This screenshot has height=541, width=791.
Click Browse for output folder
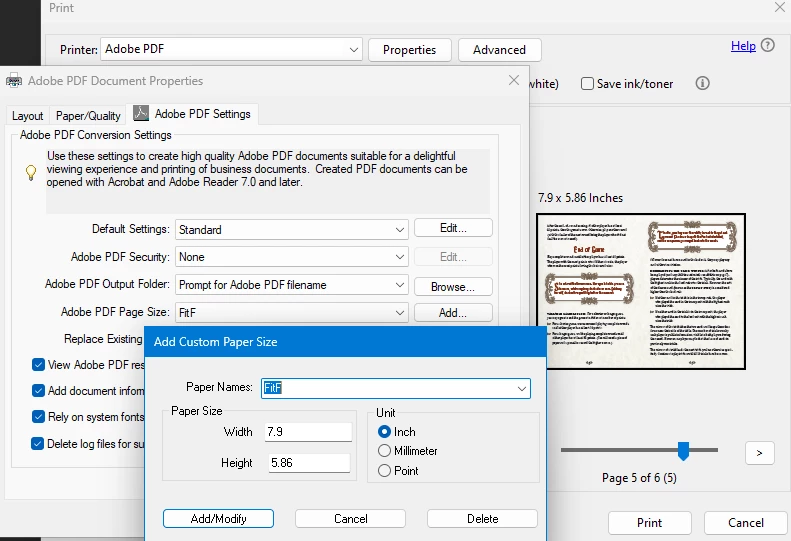pos(453,287)
